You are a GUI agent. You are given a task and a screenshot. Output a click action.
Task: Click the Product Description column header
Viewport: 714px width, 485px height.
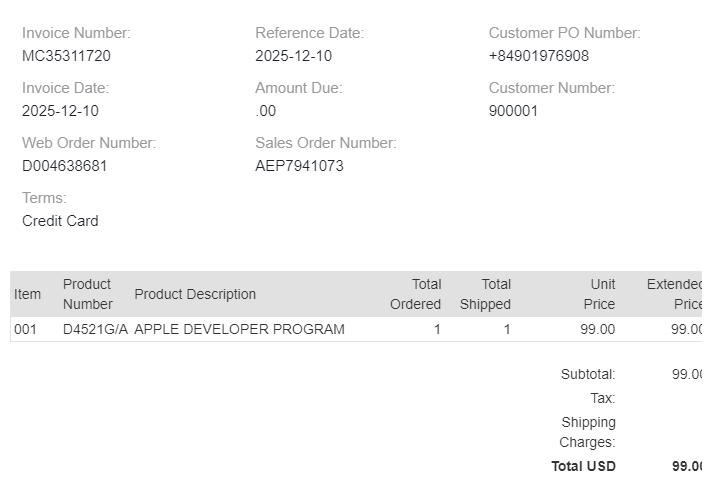pyautogui.click(x=195, y=294)
